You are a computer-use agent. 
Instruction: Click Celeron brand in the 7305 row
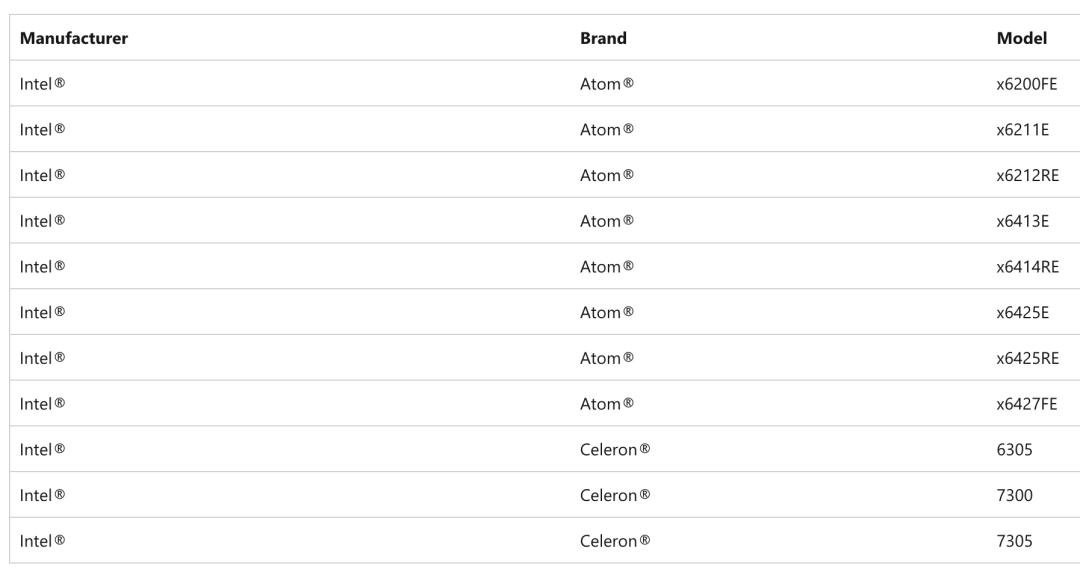click(x=615, y=541)
